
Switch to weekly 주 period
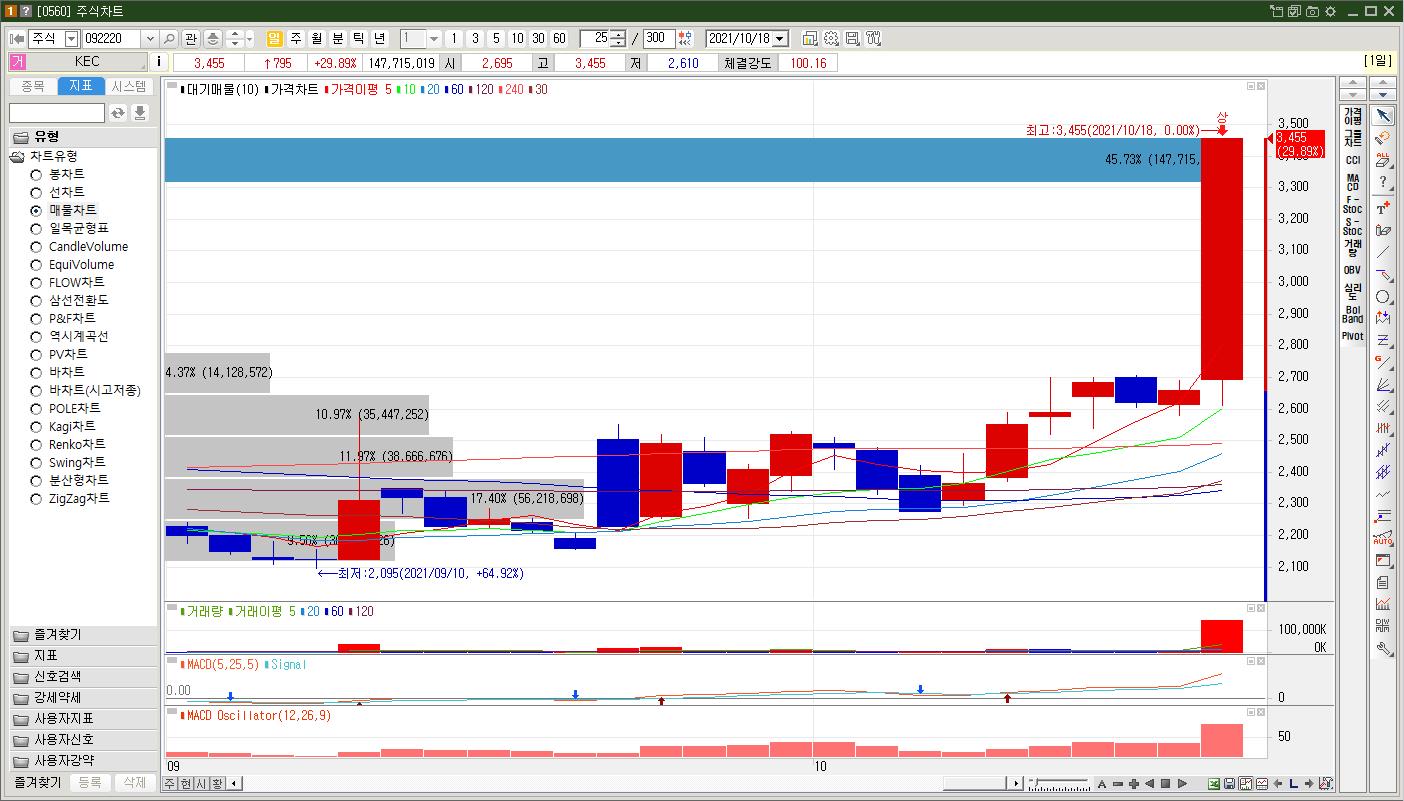(296, 39)
